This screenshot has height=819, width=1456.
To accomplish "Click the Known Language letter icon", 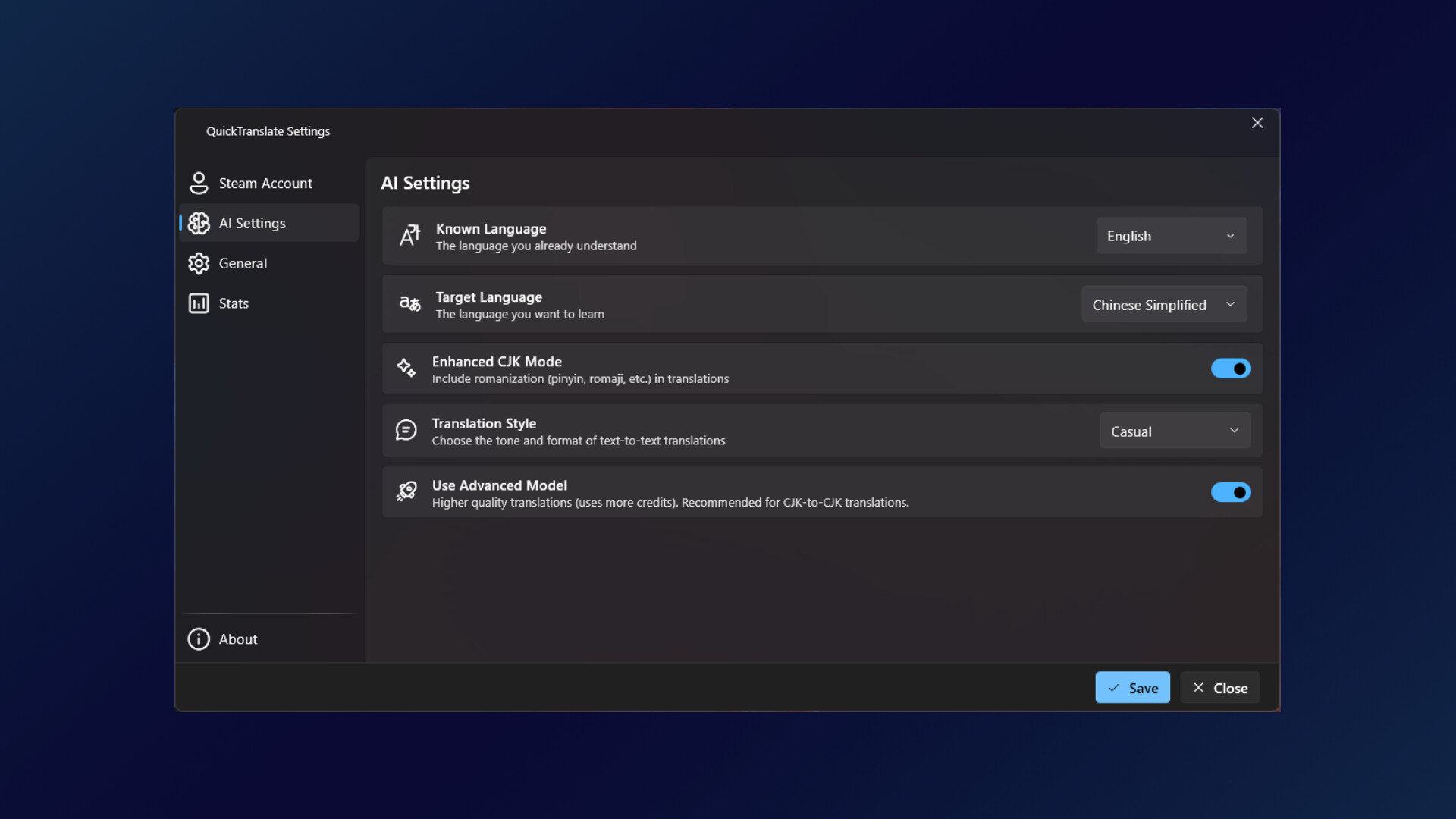I will [x=409, y=236].
